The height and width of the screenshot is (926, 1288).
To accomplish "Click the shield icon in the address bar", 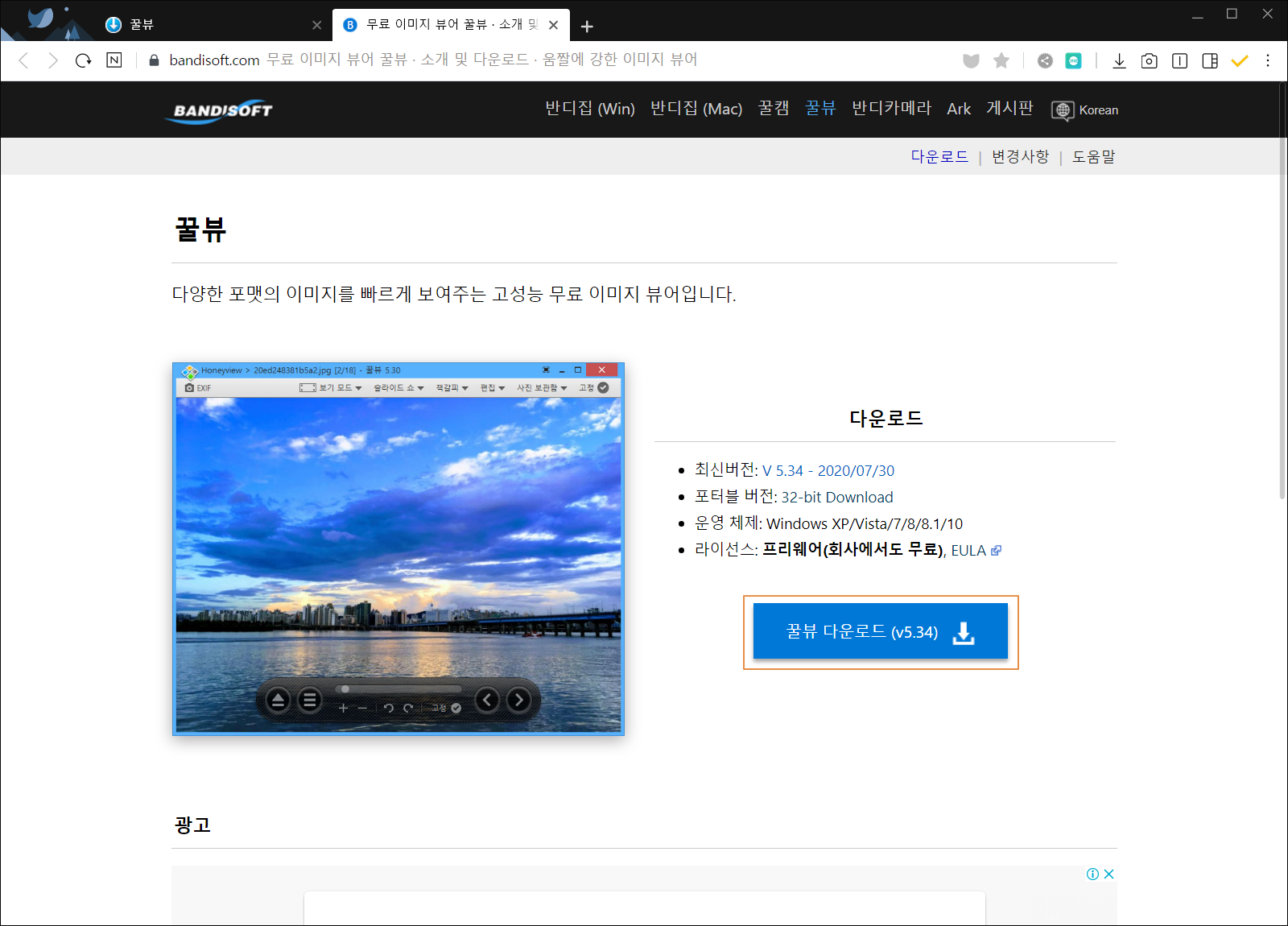I will [x=971, y=60].
